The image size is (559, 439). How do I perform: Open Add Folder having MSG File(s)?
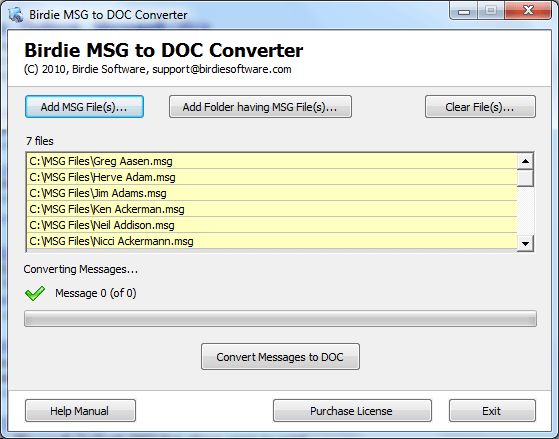[x=260, y=107]
